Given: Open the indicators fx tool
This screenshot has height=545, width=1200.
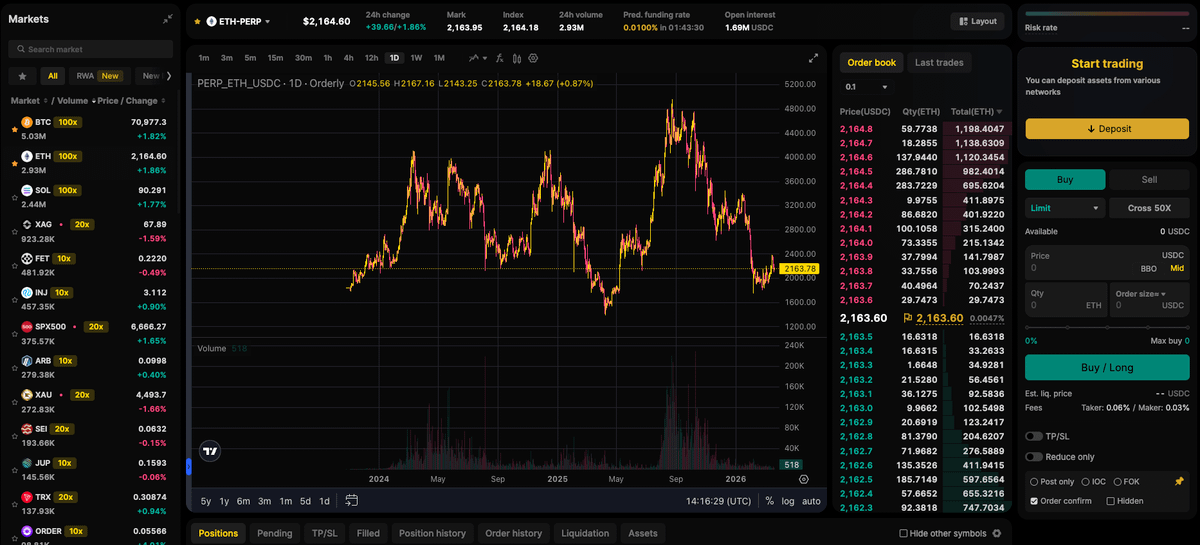Looking at the screenshot, I should click(498, 58).
